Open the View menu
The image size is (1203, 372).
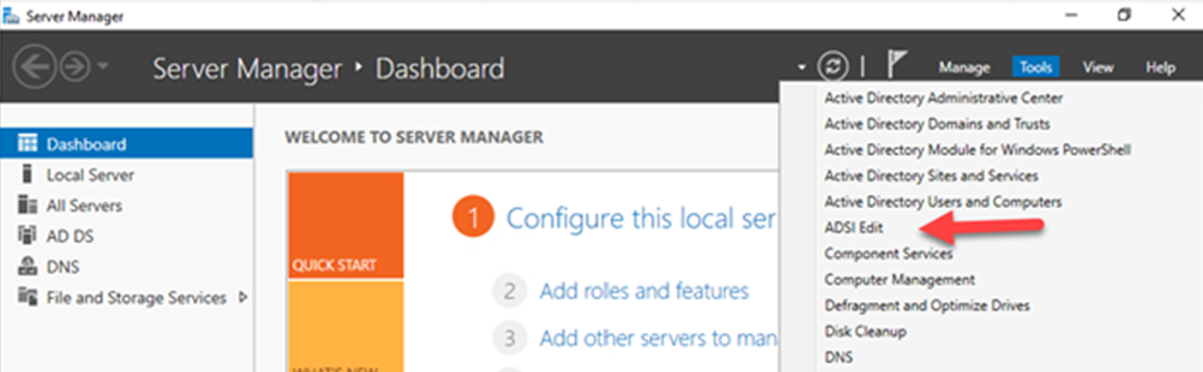pyautogui.click(x=1098, y=68)
